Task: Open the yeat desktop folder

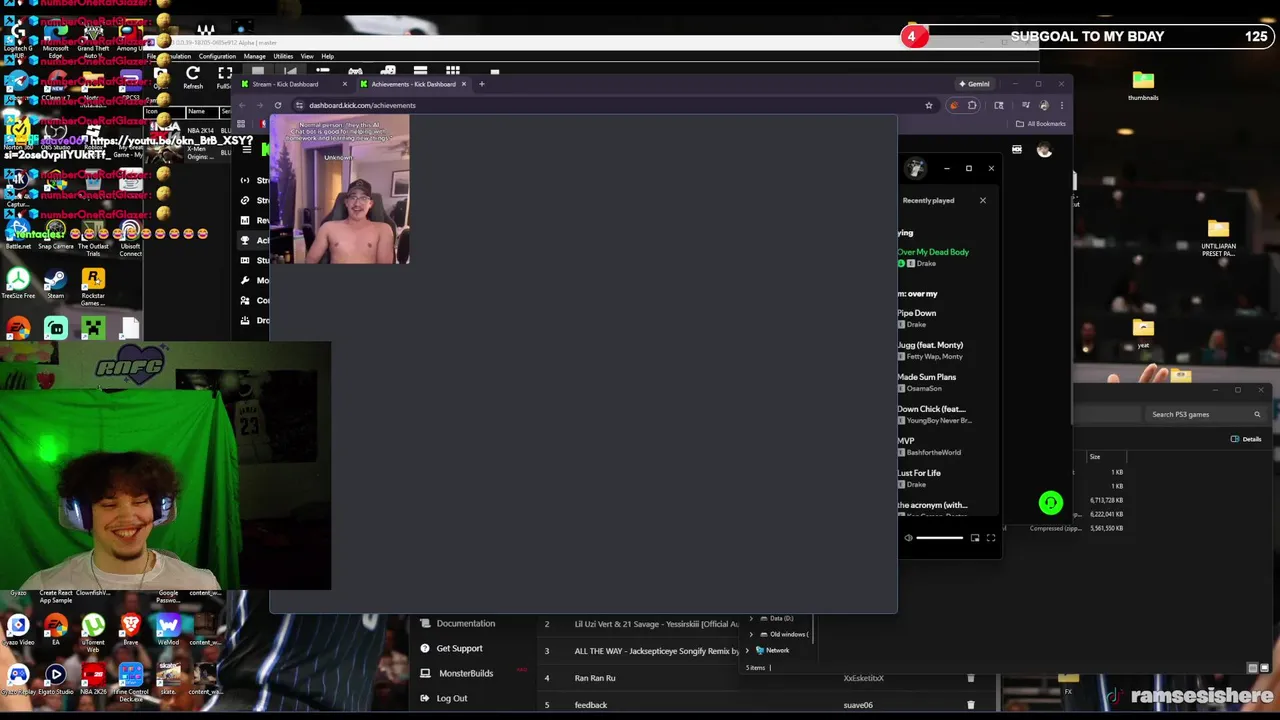Action: [x=1143, y=333]
